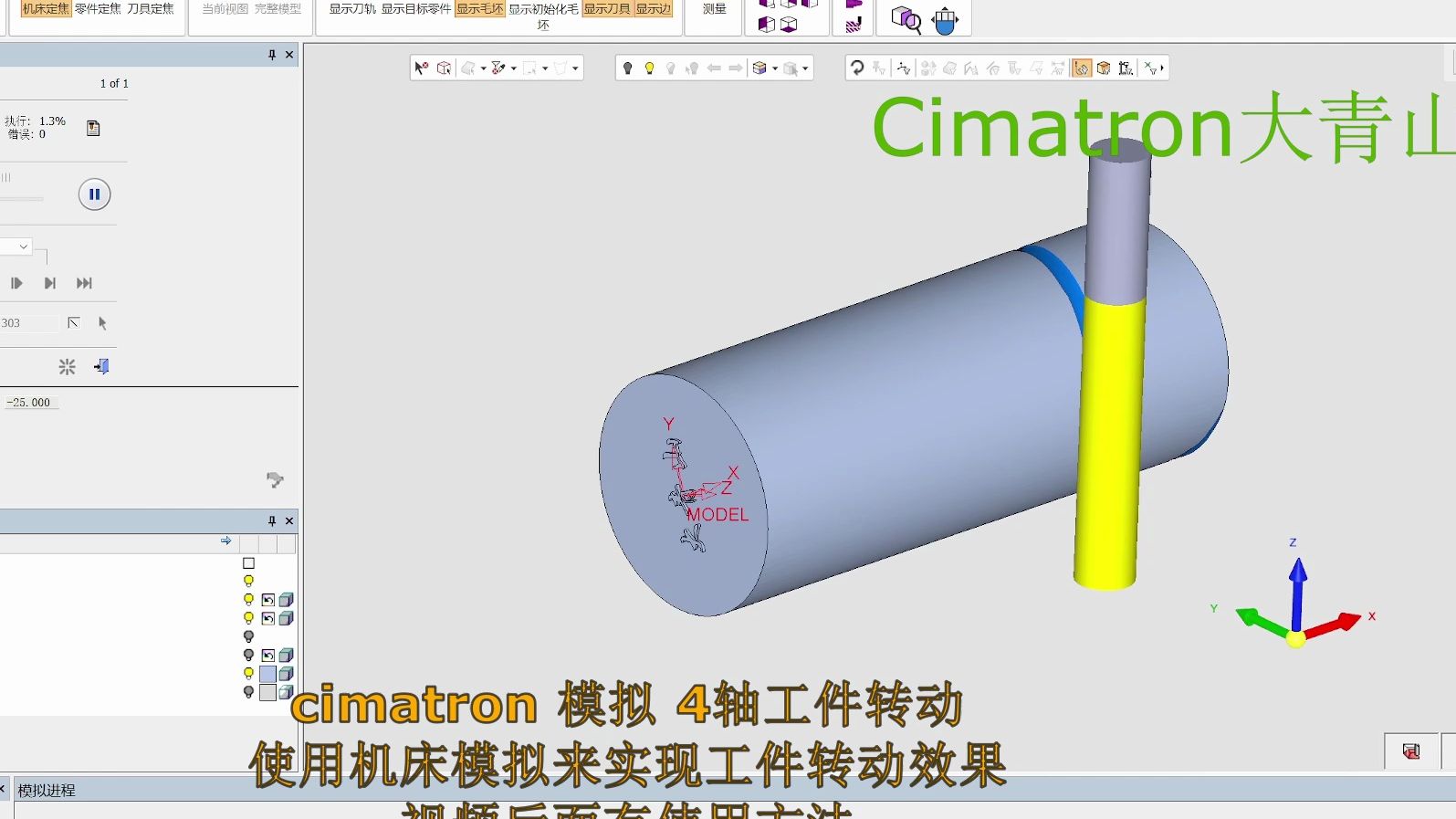The height and width of the screenshot is (819, 1456).
Task: Tick the empty checkbox in the lower panel
Action: coord(248,563)
